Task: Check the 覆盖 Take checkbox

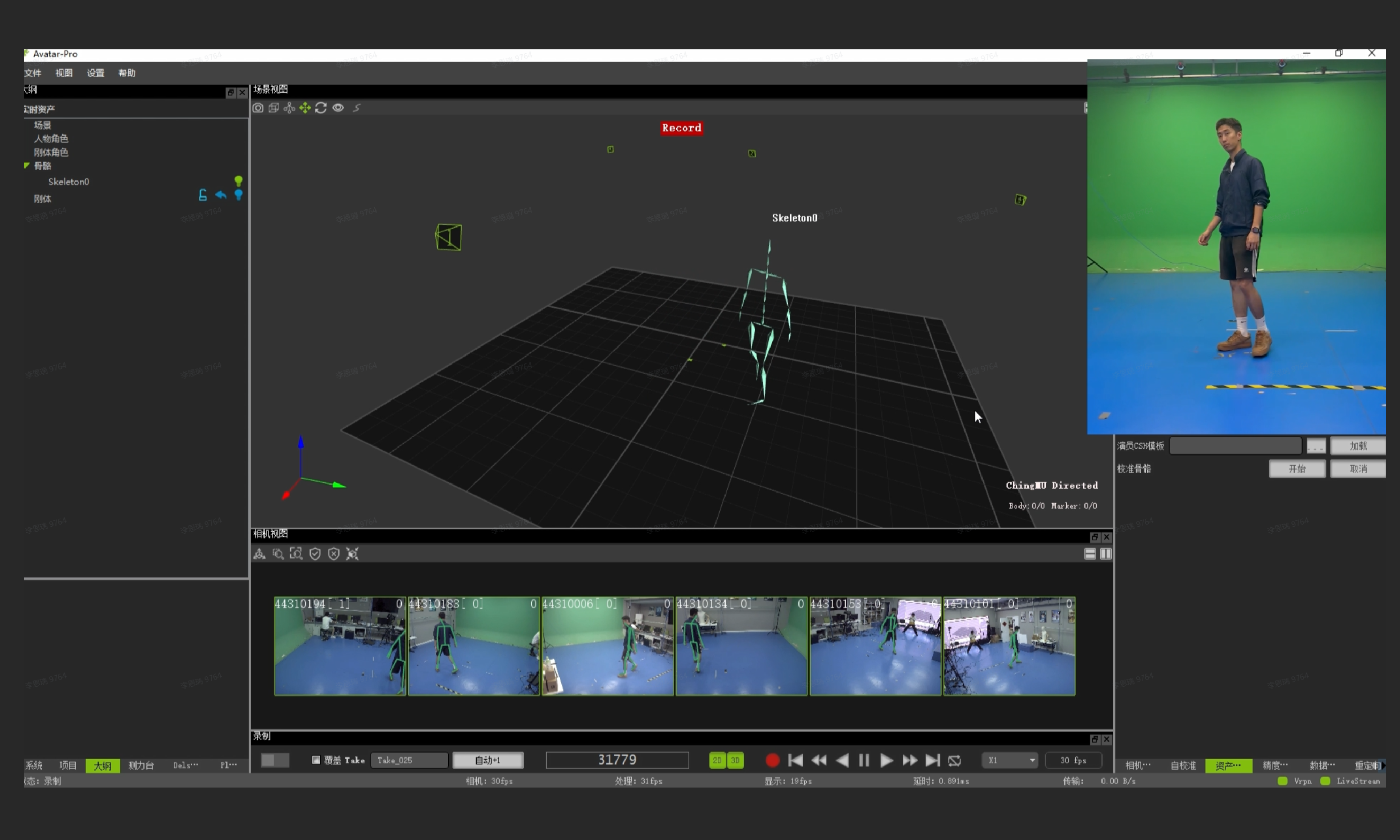Action: (x=316, y=760)
